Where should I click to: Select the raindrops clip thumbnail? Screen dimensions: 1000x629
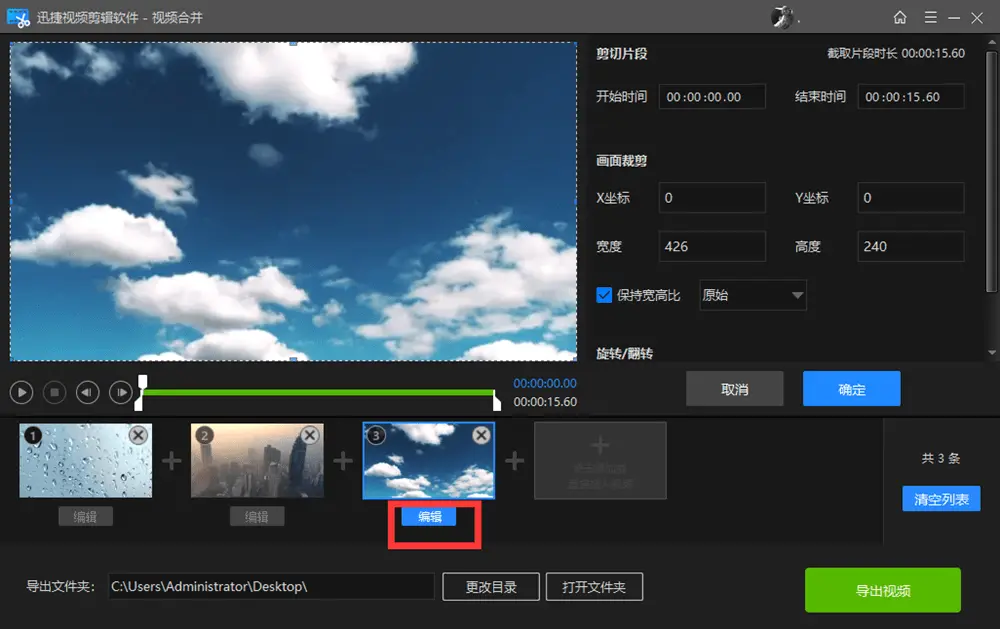[85, 461]
